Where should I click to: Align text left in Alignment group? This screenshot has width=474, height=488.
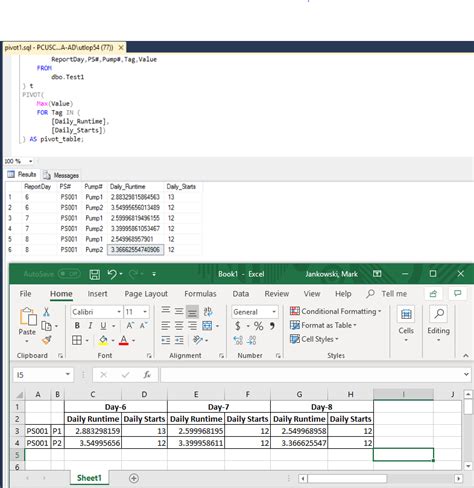pyautogui.click(x=166, y=326)
